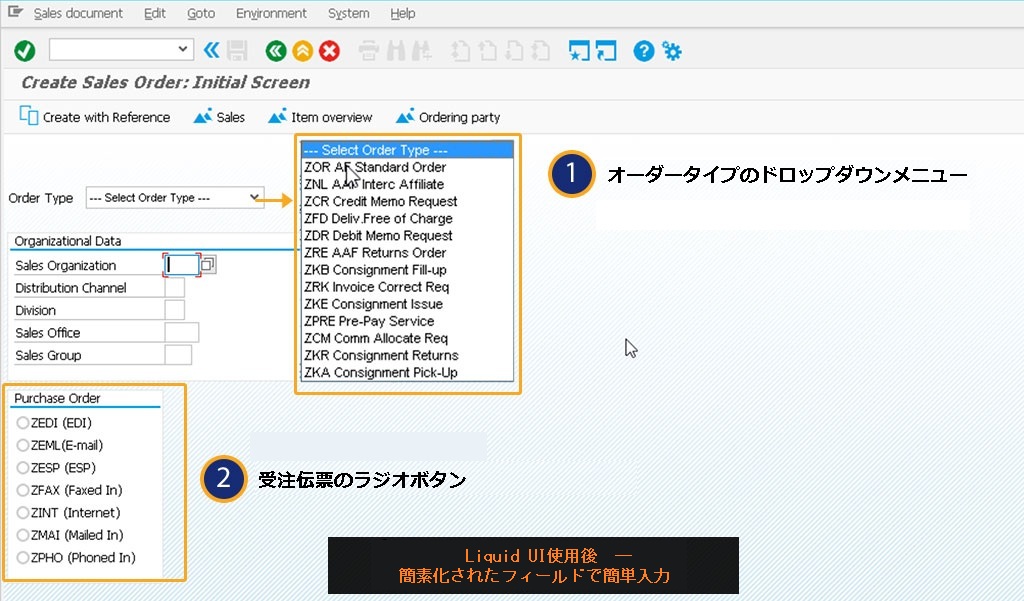Expand the Order Type dropdown
The height and width of the screenshot is (601, 1024).
255,198
